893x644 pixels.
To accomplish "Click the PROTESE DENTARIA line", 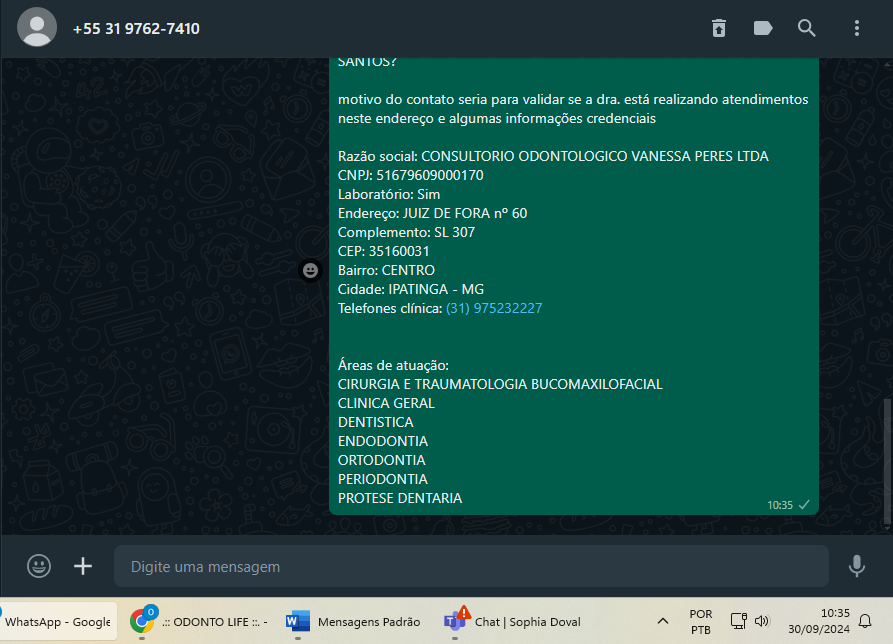I will pos(400,498).
